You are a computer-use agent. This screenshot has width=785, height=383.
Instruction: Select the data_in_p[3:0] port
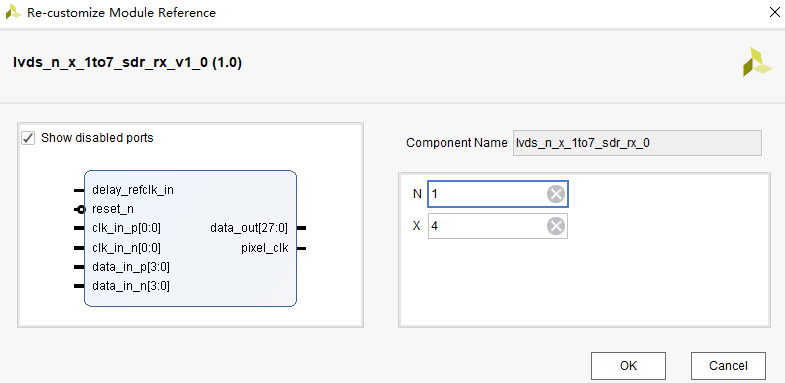[x=131, y=267]
